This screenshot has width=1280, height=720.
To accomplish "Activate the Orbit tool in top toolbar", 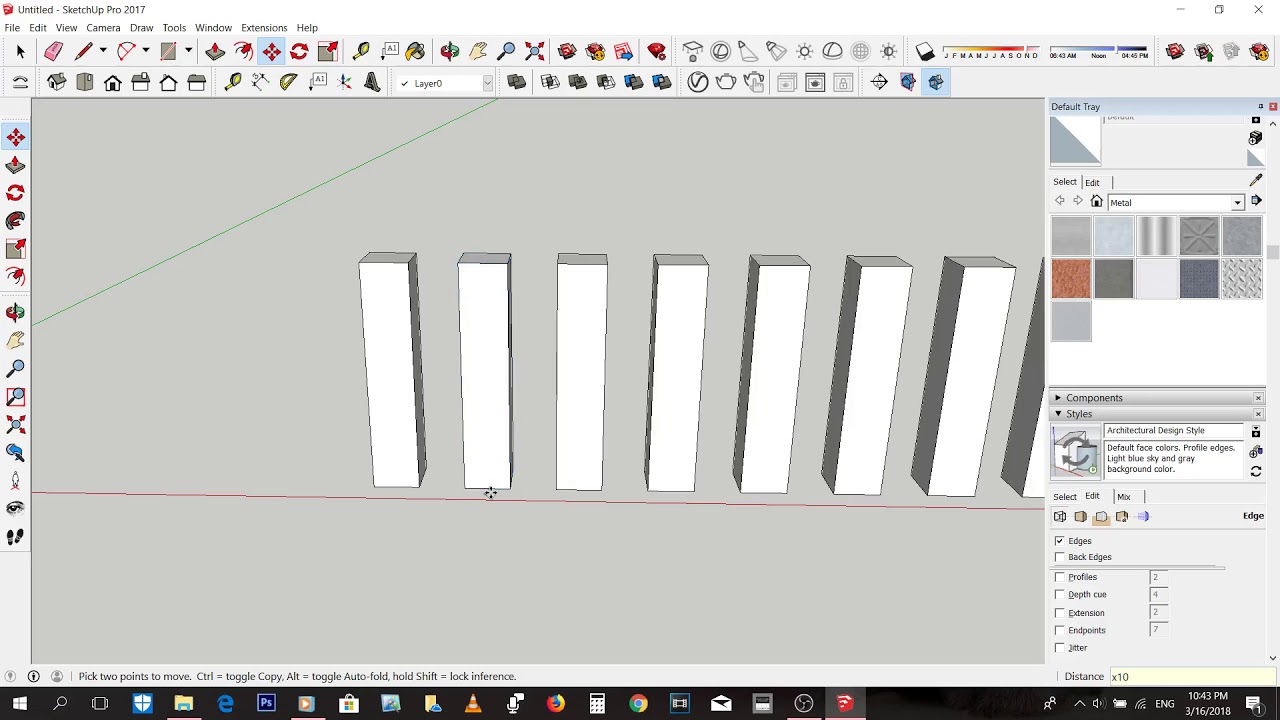I will coord(450,51).
